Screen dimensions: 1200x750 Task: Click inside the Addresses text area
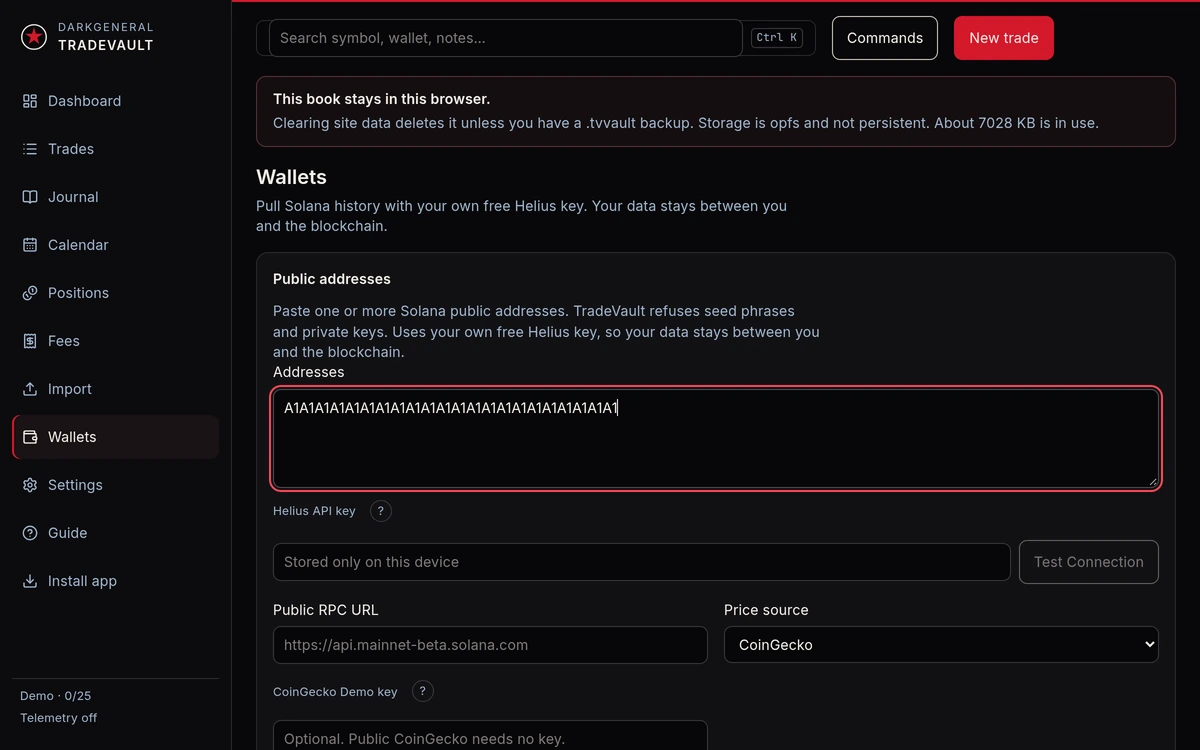coord(716,438)
